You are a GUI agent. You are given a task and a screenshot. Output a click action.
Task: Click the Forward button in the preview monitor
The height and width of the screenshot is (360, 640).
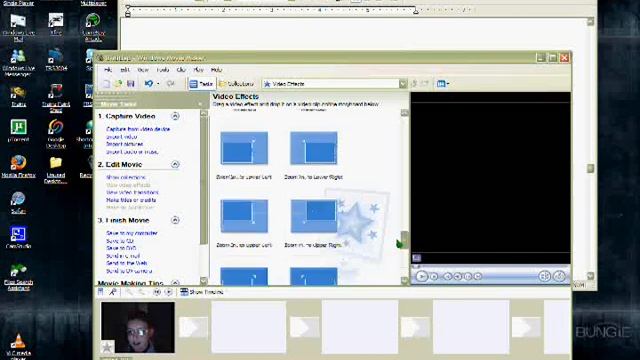tap(478, 277)
